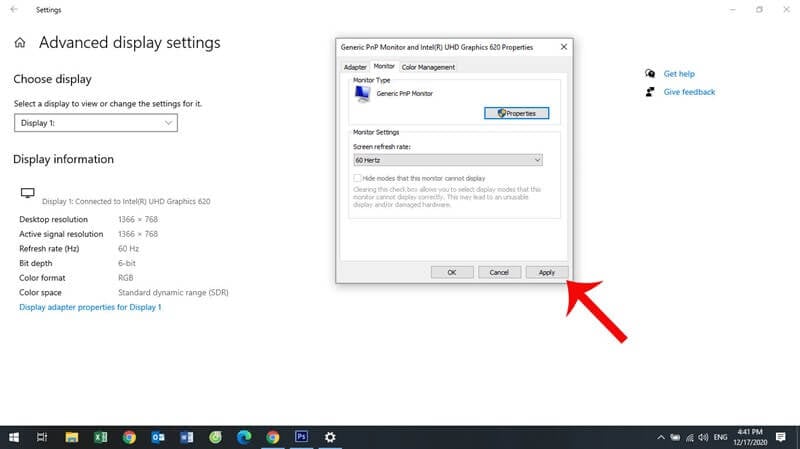The height and width of the screenshot is (449, 800).
Task: Click the Home icon beside Advanced display settings
Action: click(20, 43)
